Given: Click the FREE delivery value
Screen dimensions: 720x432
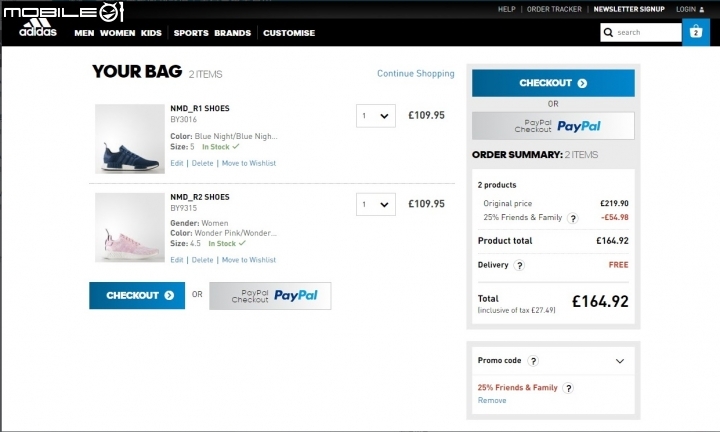Looking at the screenshot, I should [619, 265].
